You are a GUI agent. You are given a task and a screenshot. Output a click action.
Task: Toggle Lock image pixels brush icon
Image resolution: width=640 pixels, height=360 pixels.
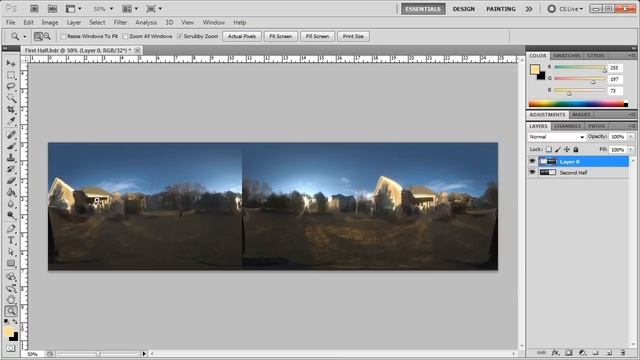click(558, 149)
